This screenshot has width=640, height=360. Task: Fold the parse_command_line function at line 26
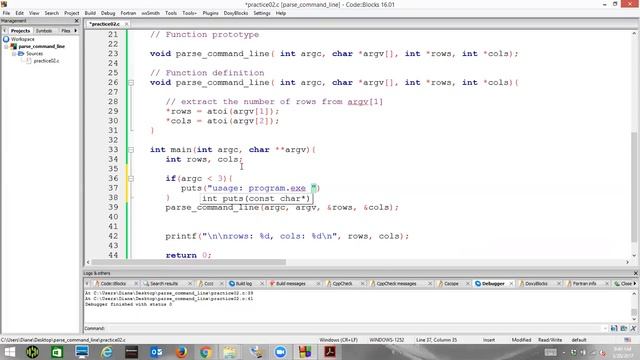131,83
